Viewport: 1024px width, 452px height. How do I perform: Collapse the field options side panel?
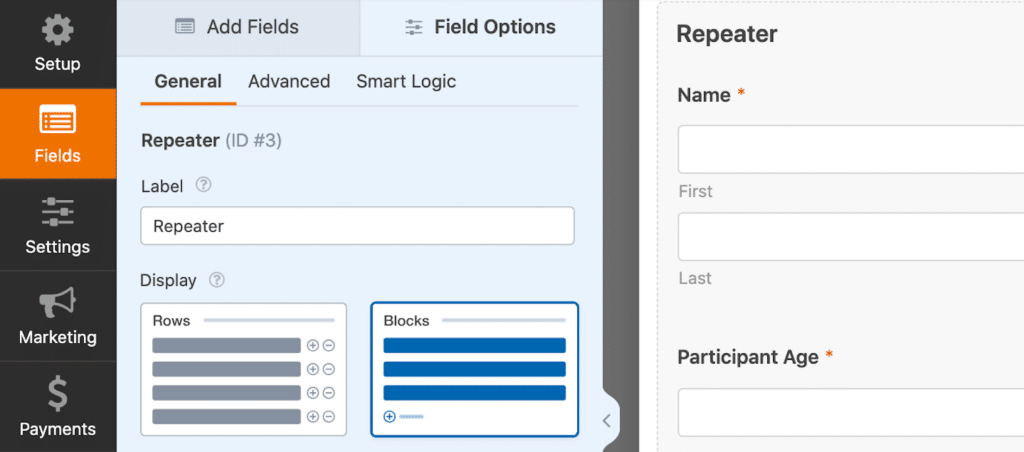pyautogui.click(x=606, y=421)
